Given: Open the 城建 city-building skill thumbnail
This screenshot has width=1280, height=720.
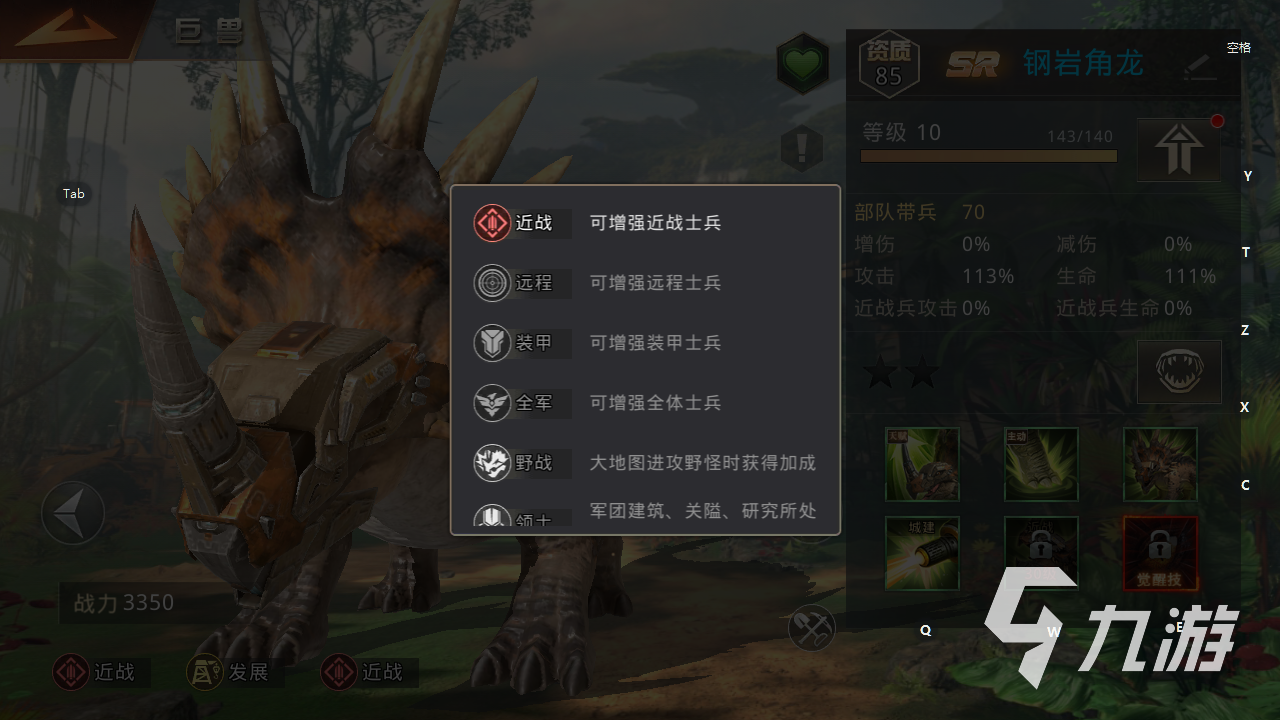Looking at the screenshot, I should [922, 553].
